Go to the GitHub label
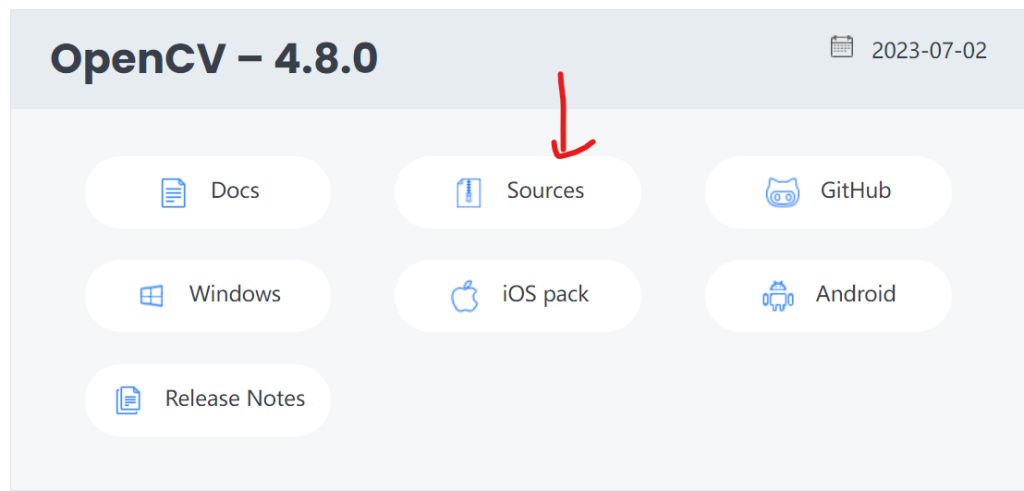The image size is (1024, 491). tap(855, 190)
